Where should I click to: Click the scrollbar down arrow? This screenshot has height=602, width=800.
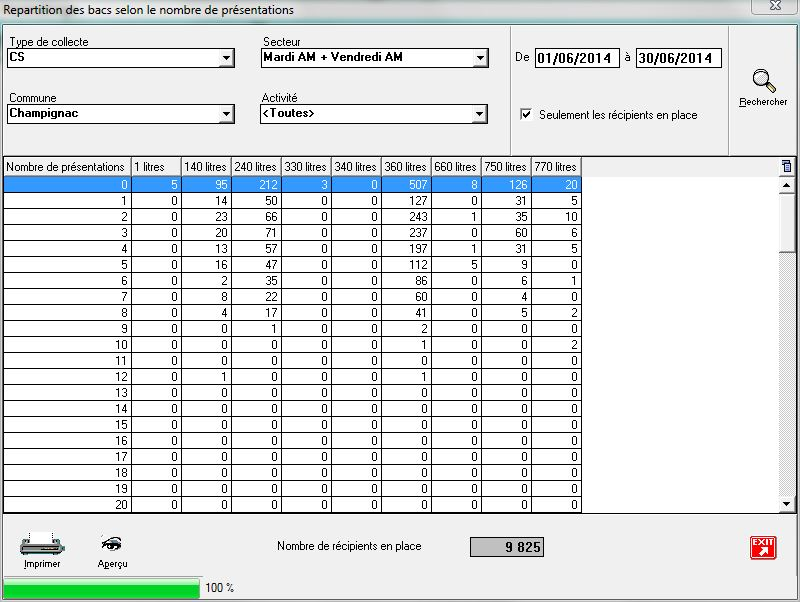pyautogui.click(x=787, y=504)
